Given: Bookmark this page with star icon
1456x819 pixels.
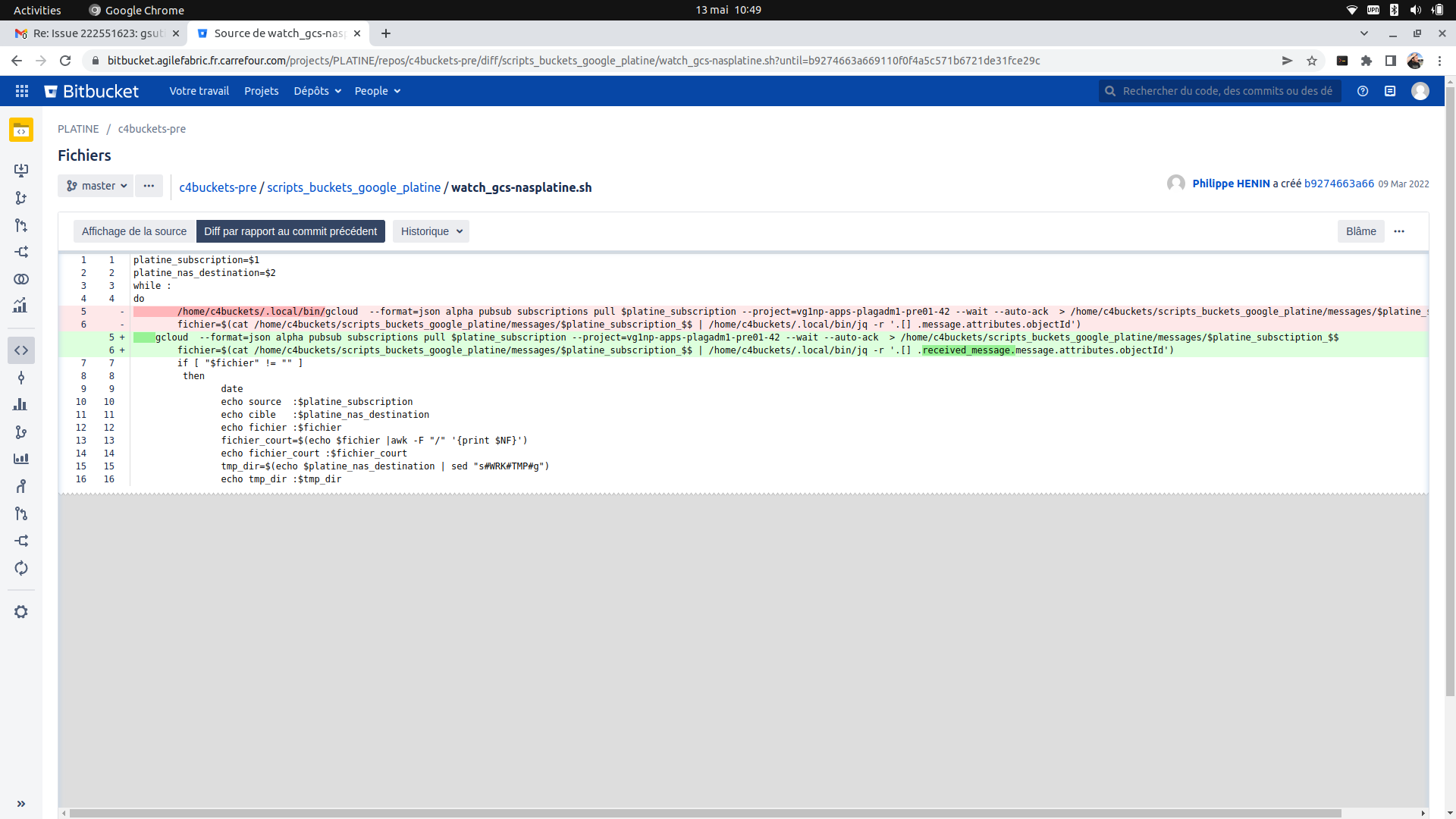Looking at the screenshot, I should tap(1312, 61).
